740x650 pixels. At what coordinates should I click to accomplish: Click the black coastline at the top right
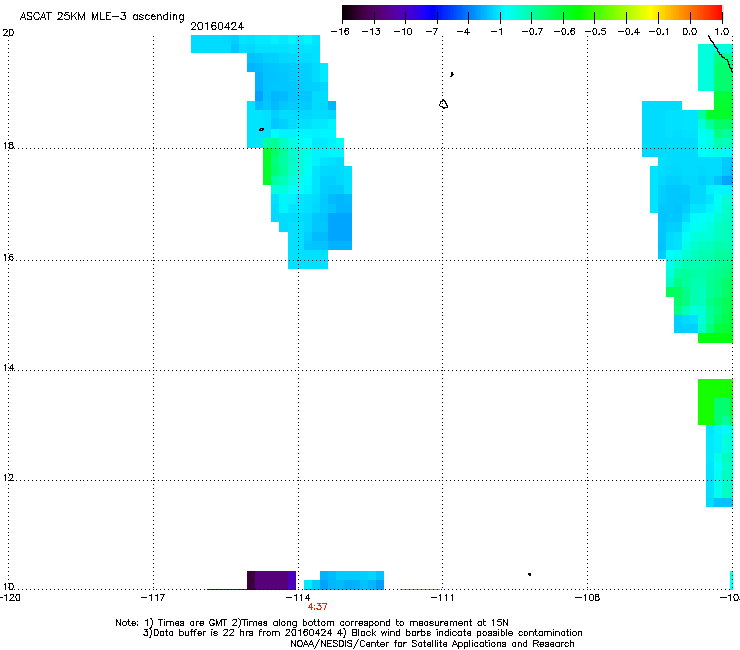[x=720, y=53]
